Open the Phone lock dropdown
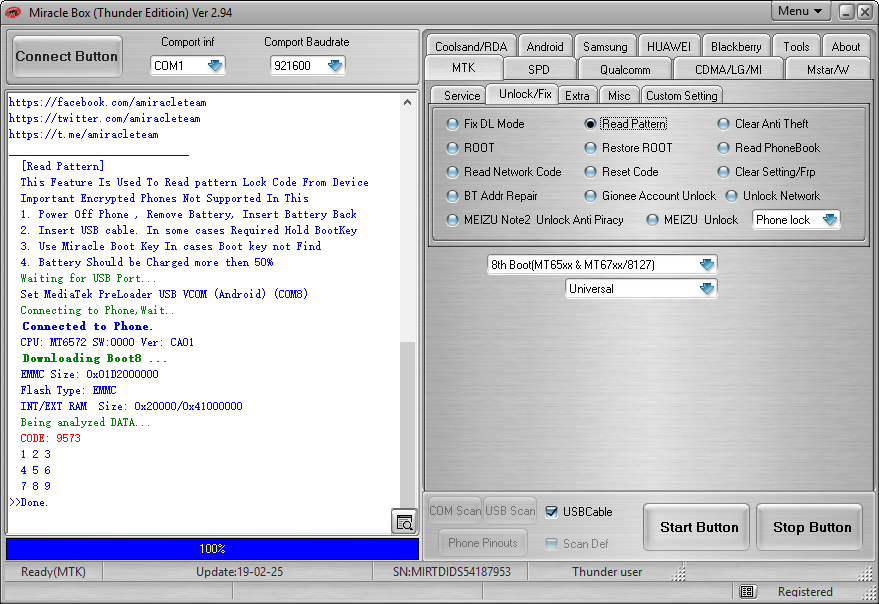The height and width of the screenshot is (604, 879). point(795,220)
